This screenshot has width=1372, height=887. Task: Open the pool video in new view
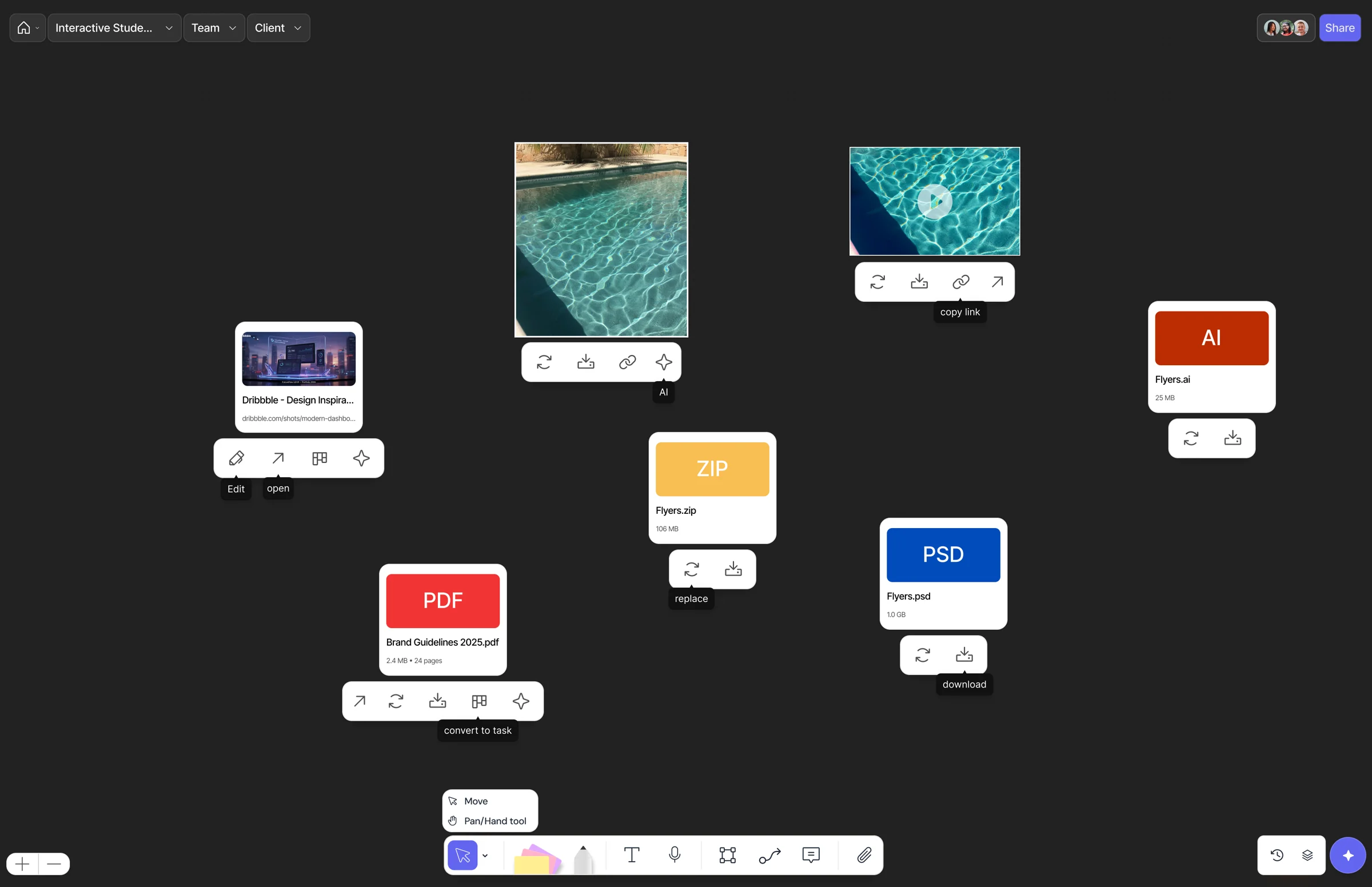tap(997, 282)
